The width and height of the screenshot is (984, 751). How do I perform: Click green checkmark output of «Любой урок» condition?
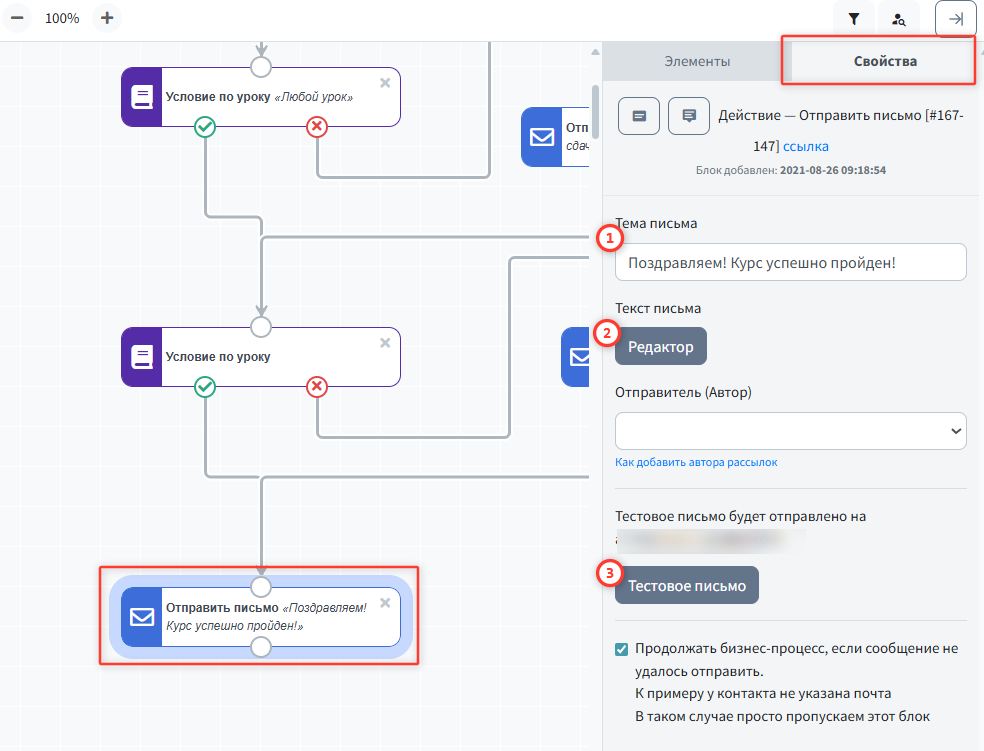[x=205, y=126]
